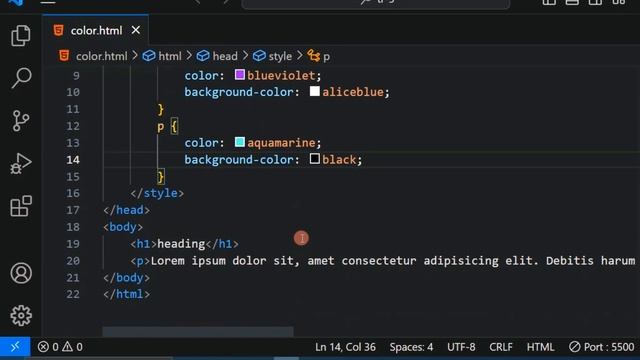Change HTML language mode
The width and height of the screenshot is (640, 360).
[540, 347]
